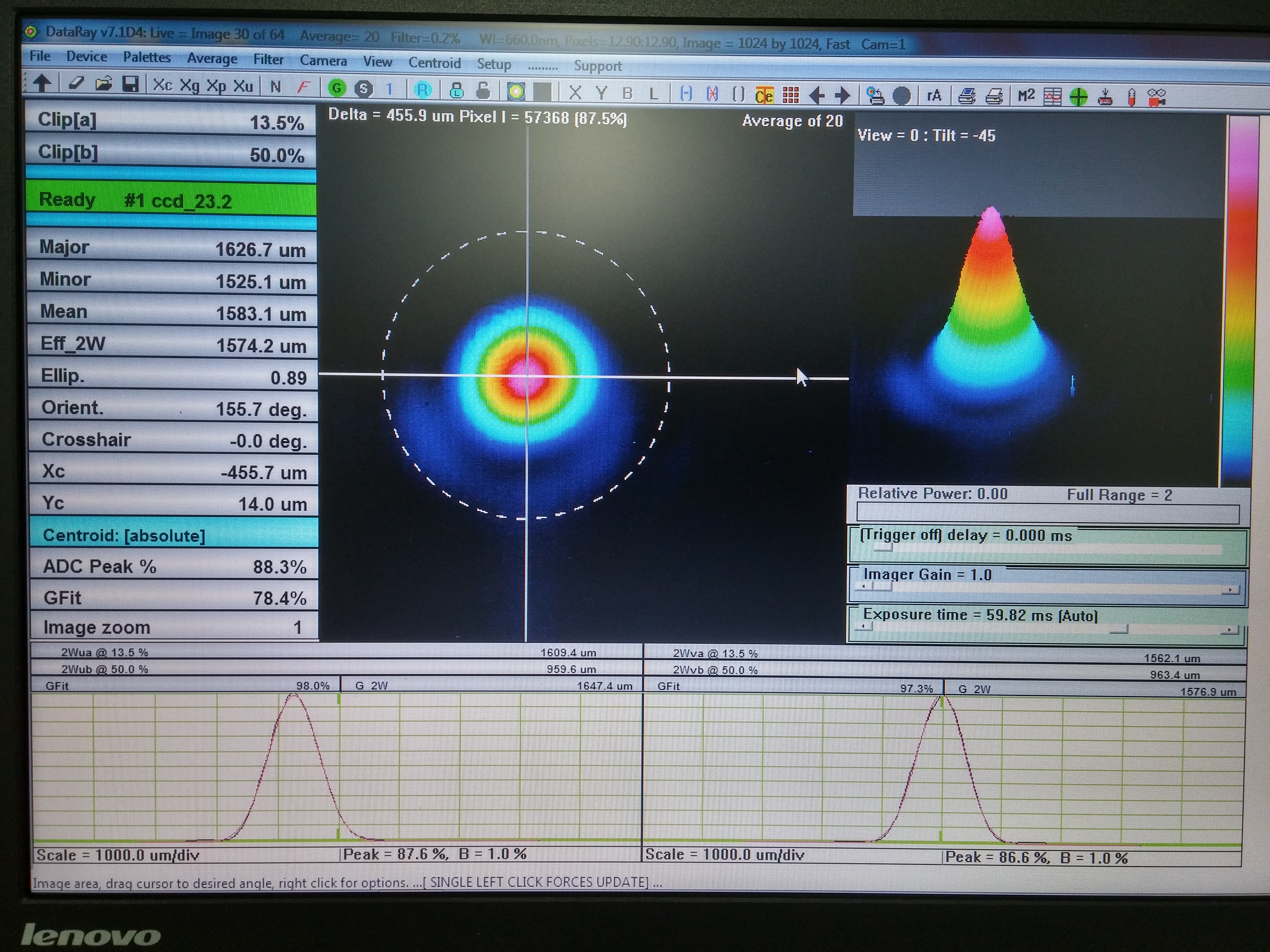
Task: Go to previous image with left arrow
Action: click(x=816, y=95)
